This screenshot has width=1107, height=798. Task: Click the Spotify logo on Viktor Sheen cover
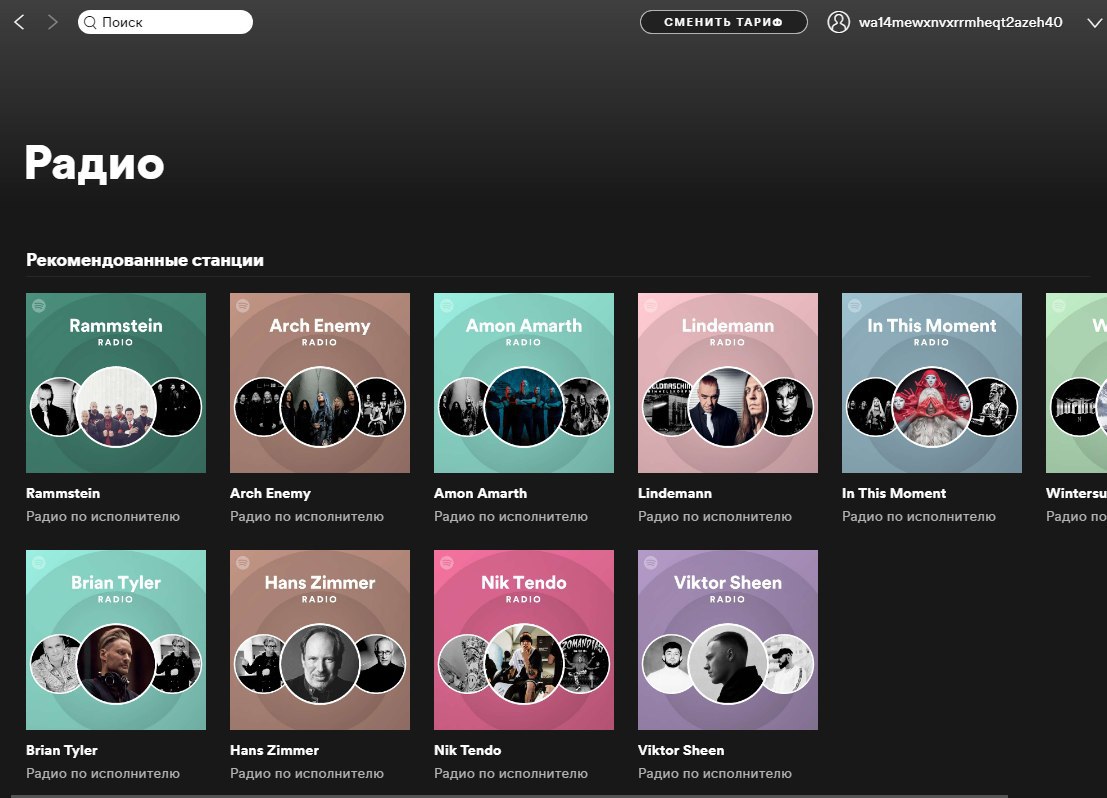tap(651, 563)
